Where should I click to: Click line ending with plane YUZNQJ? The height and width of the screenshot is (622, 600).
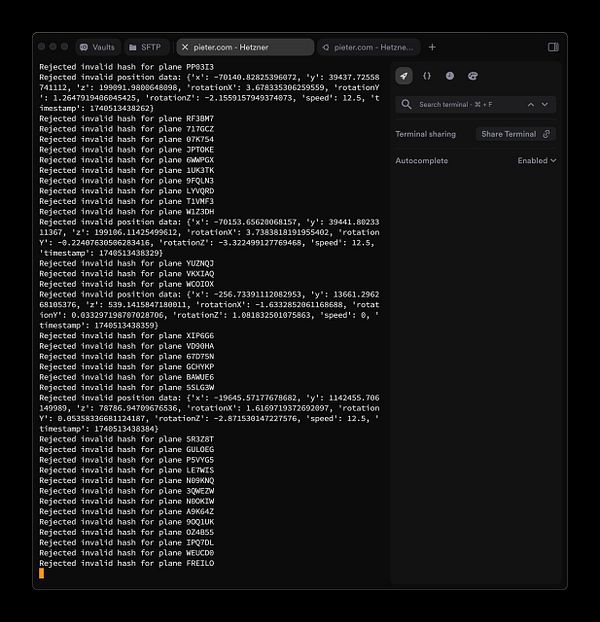[127, 263]
